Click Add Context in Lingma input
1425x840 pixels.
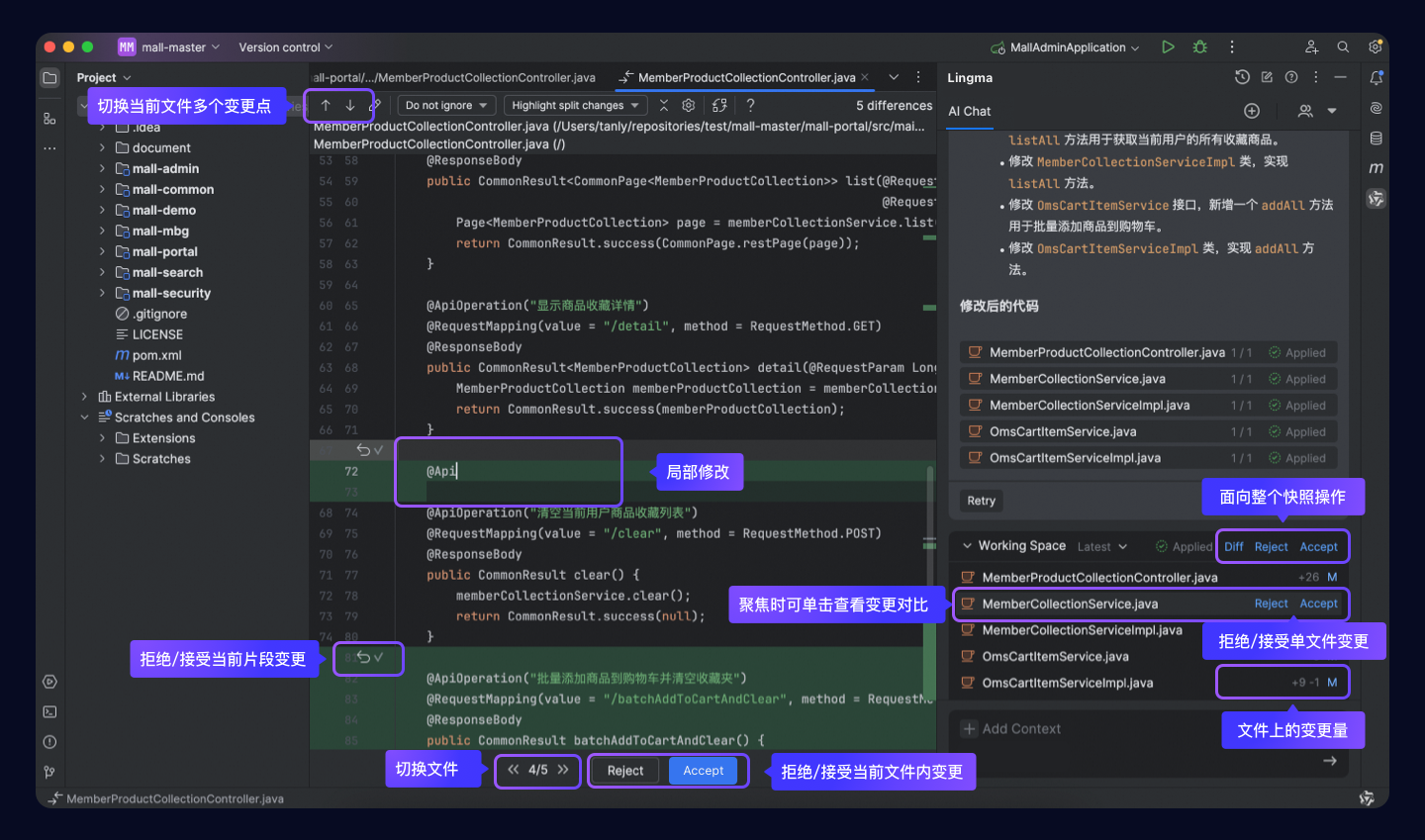point(1011,729)
